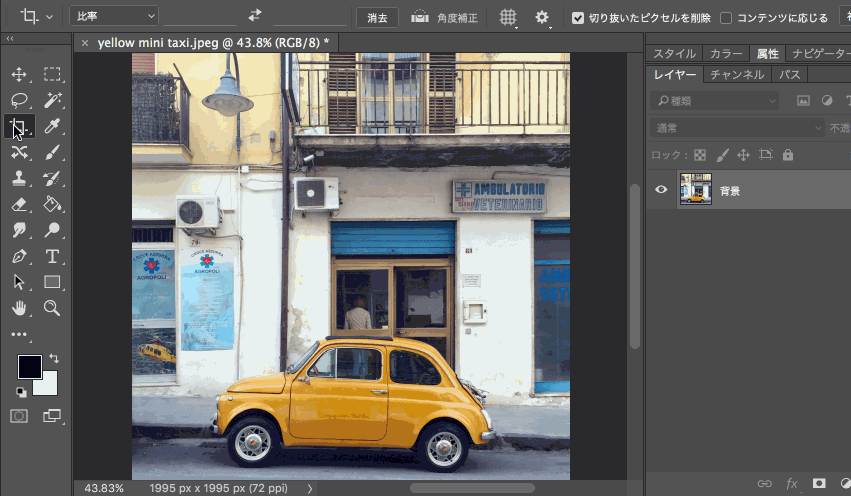
Task: Select the Lasso tool
Action: point(19,100)
